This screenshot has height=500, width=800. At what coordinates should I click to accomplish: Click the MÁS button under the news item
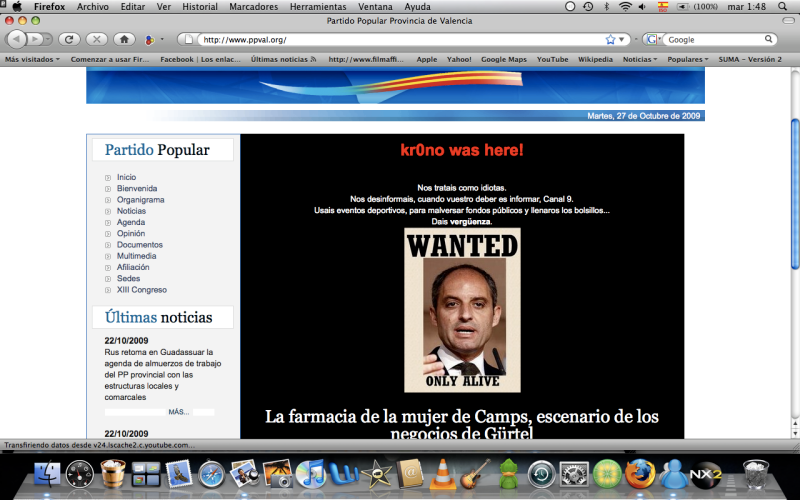(x=179, y=412)
